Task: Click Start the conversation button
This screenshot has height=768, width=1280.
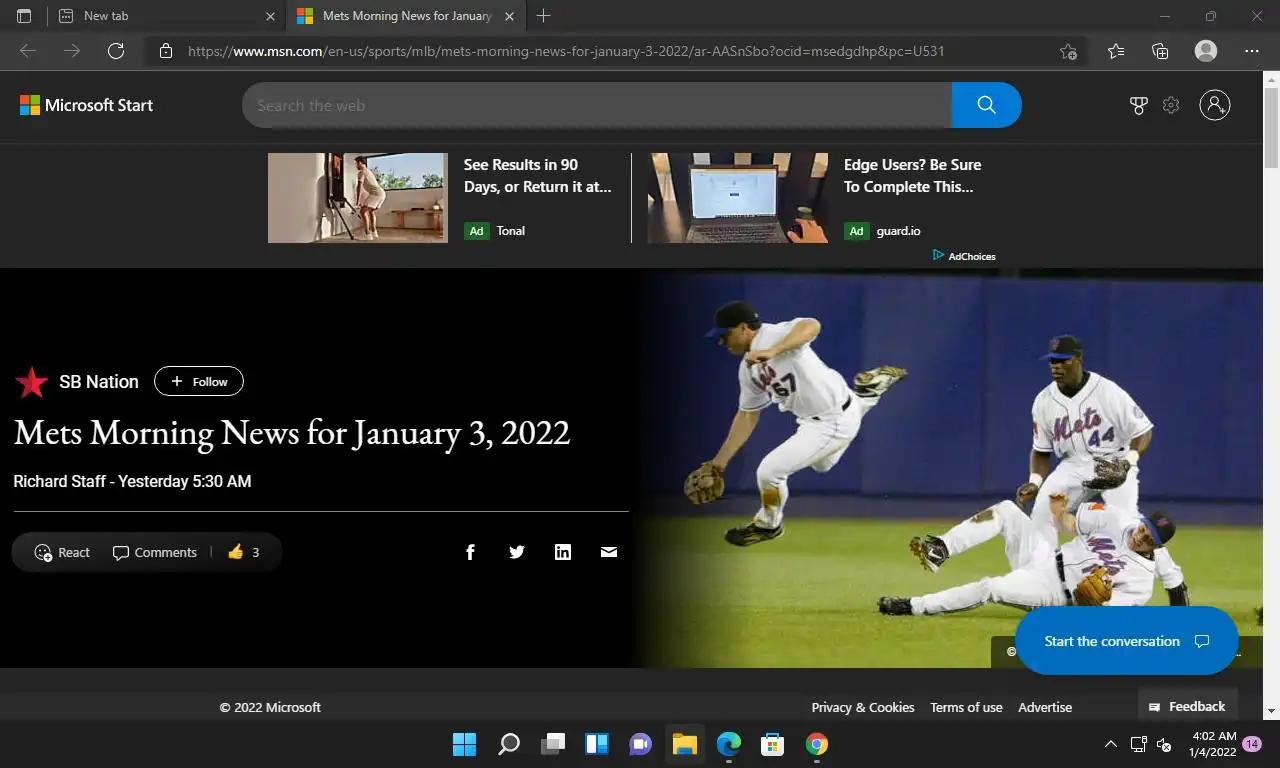Action: [x=1127, y=641]
